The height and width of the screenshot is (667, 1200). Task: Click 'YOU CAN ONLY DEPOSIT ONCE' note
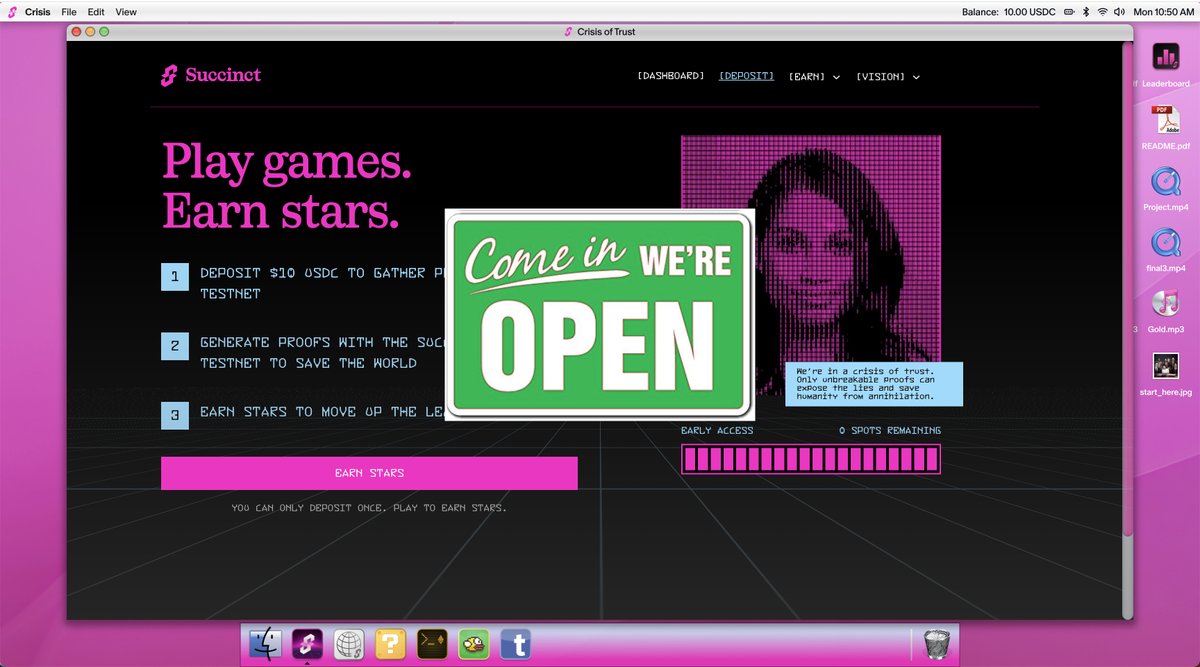[x=369, y=508]
